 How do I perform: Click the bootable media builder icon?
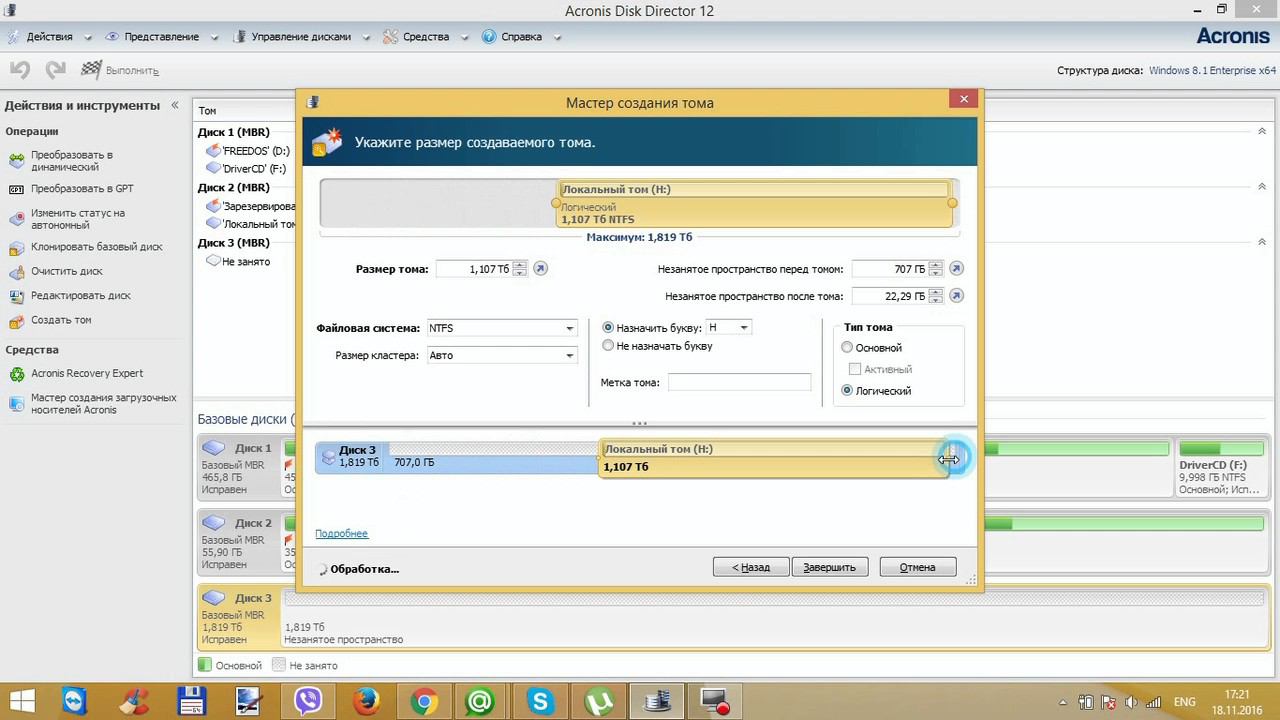(x=16, y=403)
